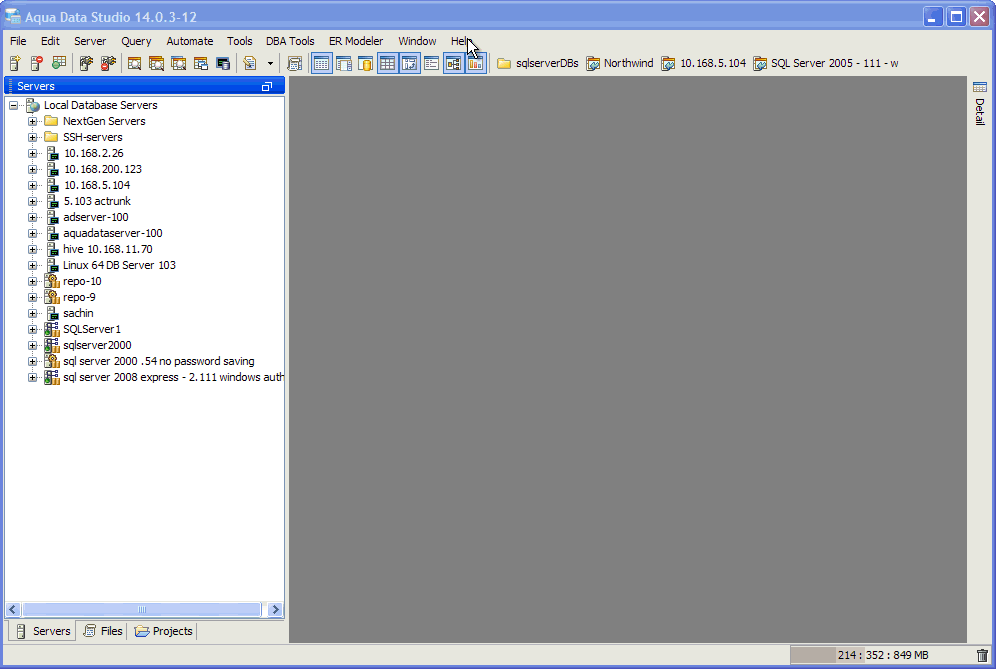Open the SQL Server 2005 - 111 bookmark
The width and height of the screenshot is (996, 669).
click(x=826, y=63)
